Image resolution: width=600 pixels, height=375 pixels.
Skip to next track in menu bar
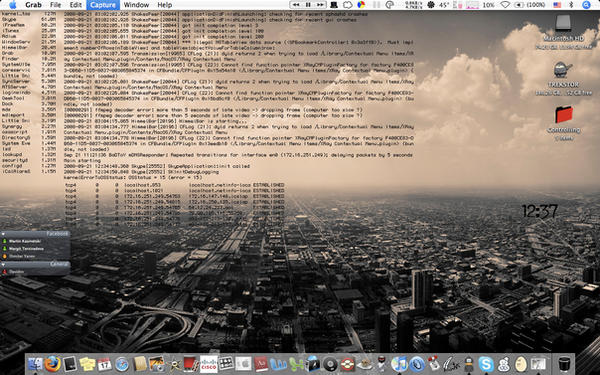click(x=320, y=5)
